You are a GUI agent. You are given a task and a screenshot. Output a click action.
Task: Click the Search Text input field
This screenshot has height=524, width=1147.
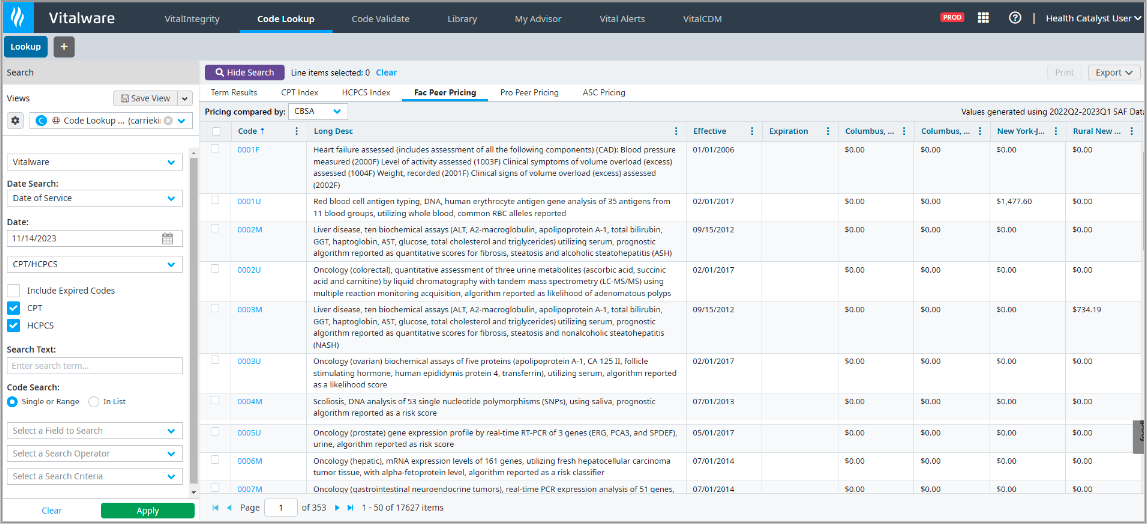(x=95, y=365)
